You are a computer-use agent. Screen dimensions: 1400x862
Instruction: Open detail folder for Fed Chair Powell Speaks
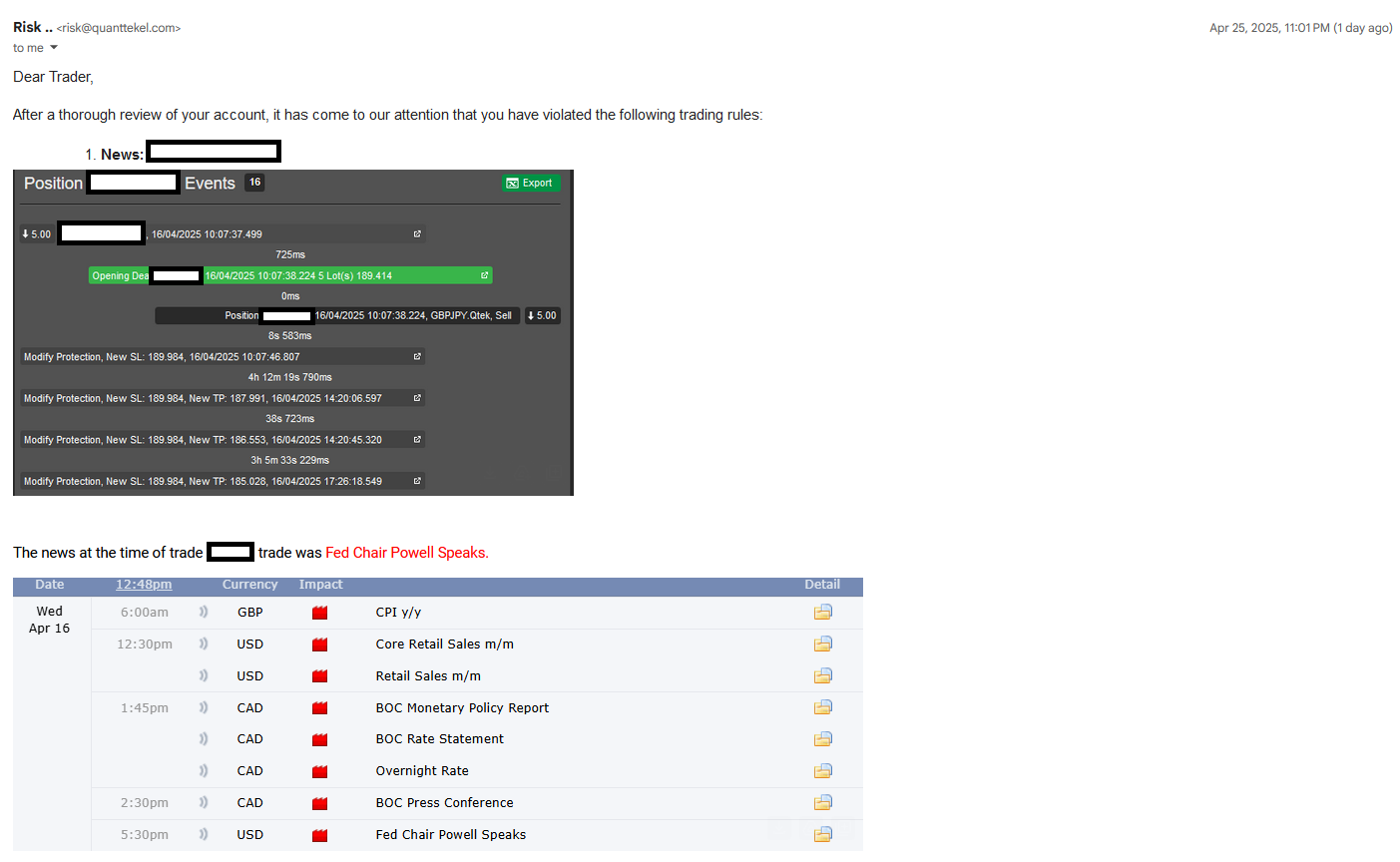click(x=822, y=835)
